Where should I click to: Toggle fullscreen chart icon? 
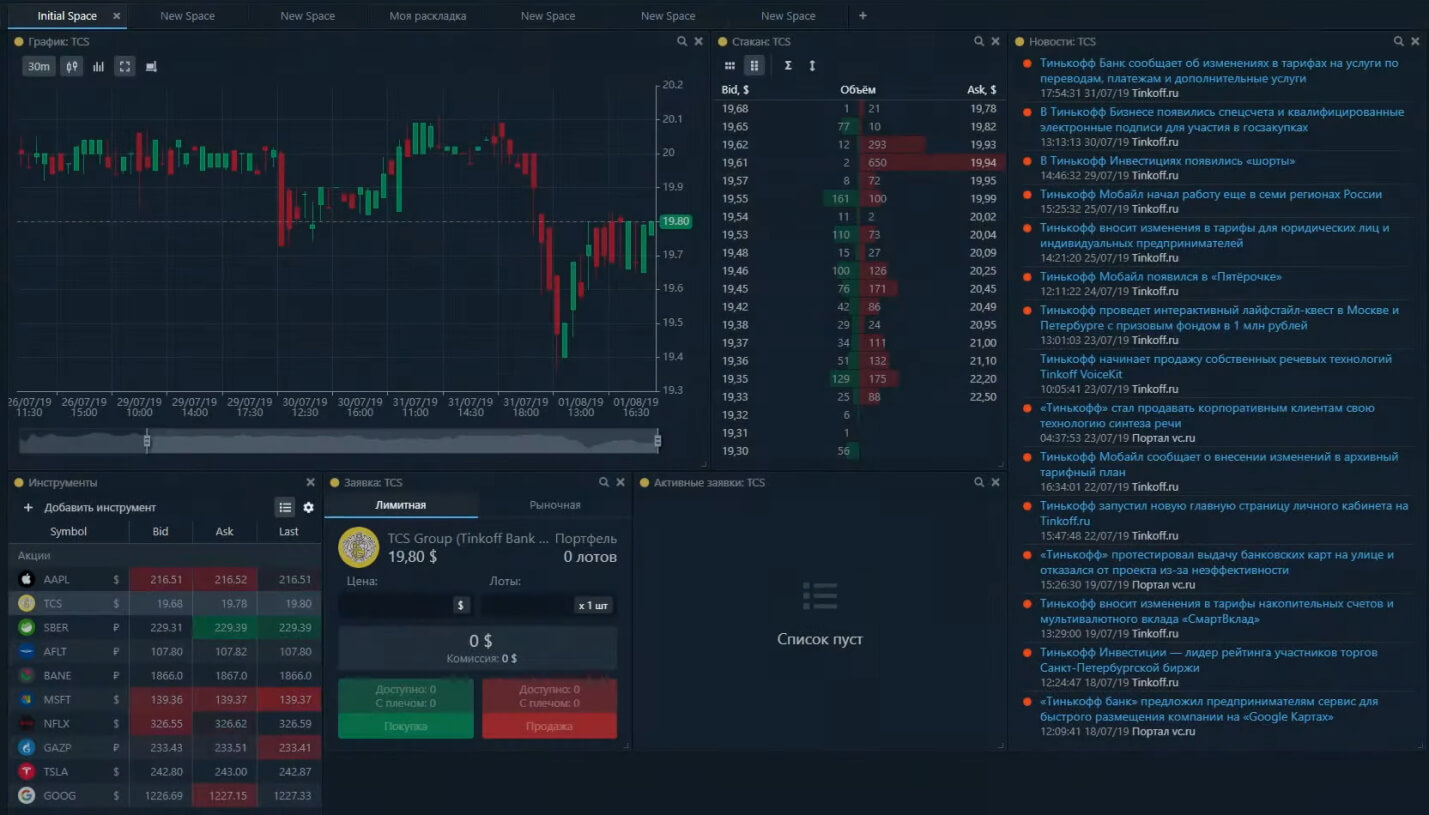pos(124,66)
